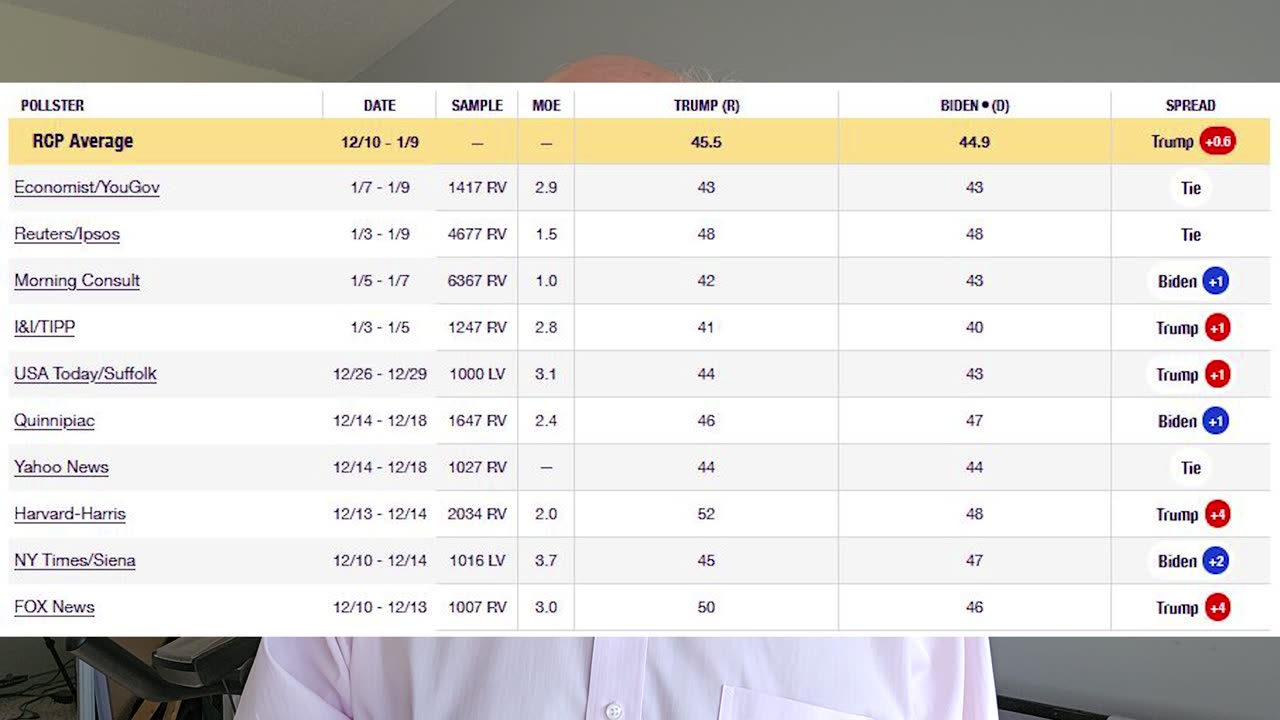Click the 12/10 - 12/13 date cell
The height and width of the screenshot is (720, 1280).
point(380,607)
